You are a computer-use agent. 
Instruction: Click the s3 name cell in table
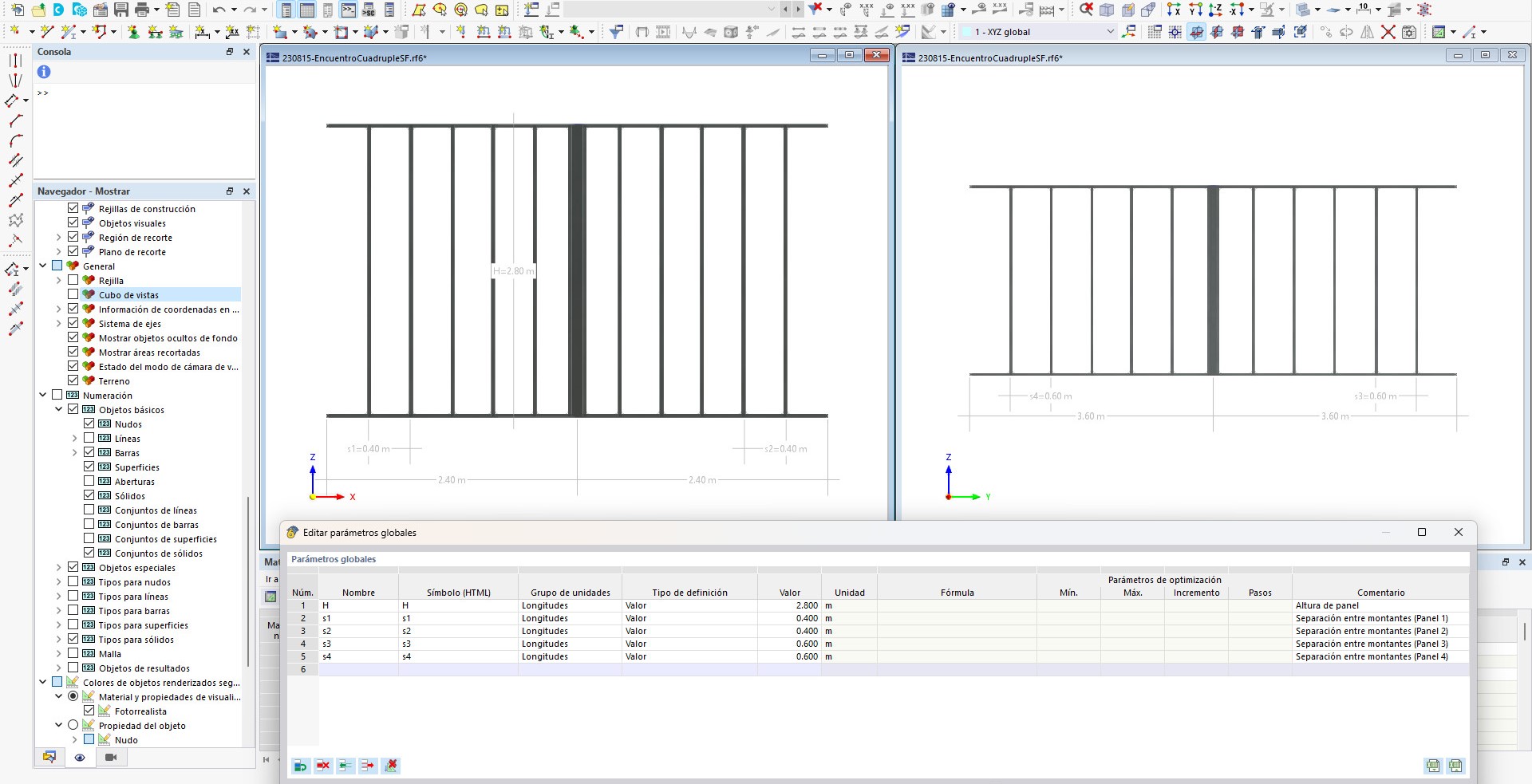[358, 644]
